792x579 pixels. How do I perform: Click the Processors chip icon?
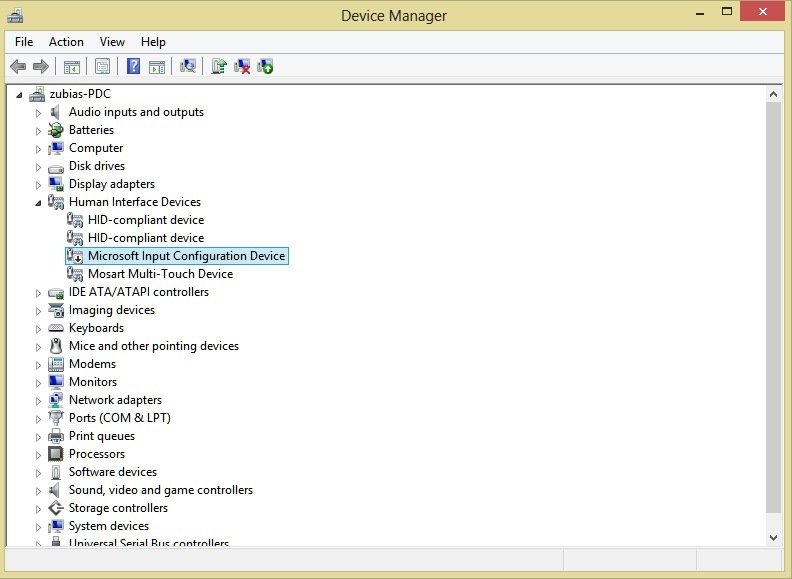[x=56, y=454]
